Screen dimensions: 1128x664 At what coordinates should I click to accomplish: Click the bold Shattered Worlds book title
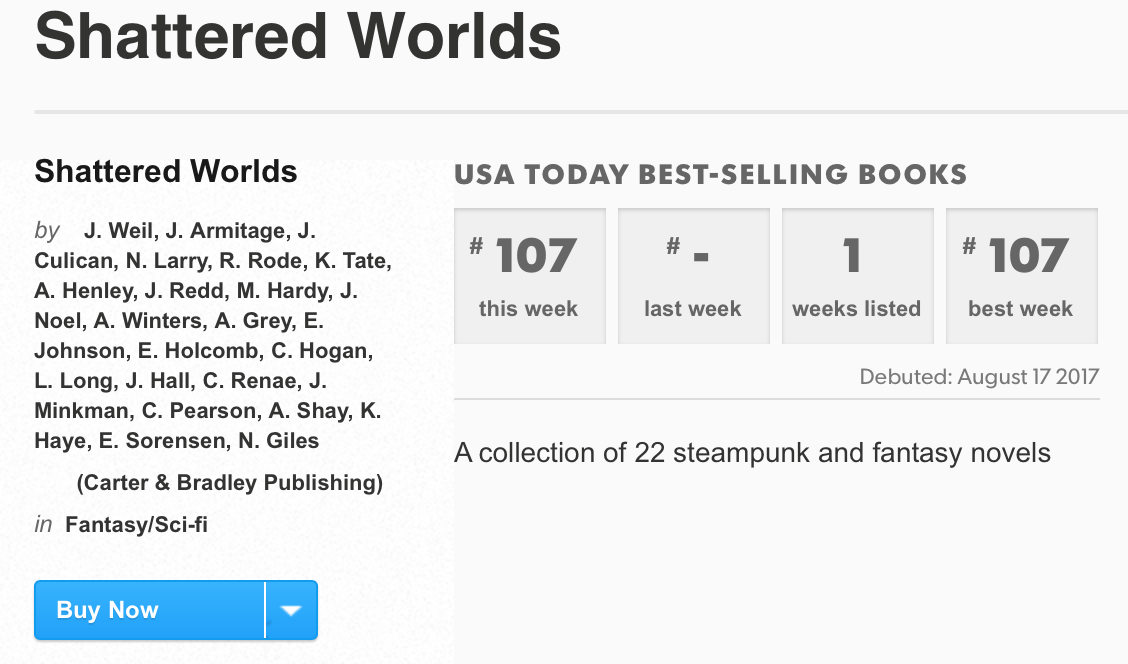(x=166, y=171)
